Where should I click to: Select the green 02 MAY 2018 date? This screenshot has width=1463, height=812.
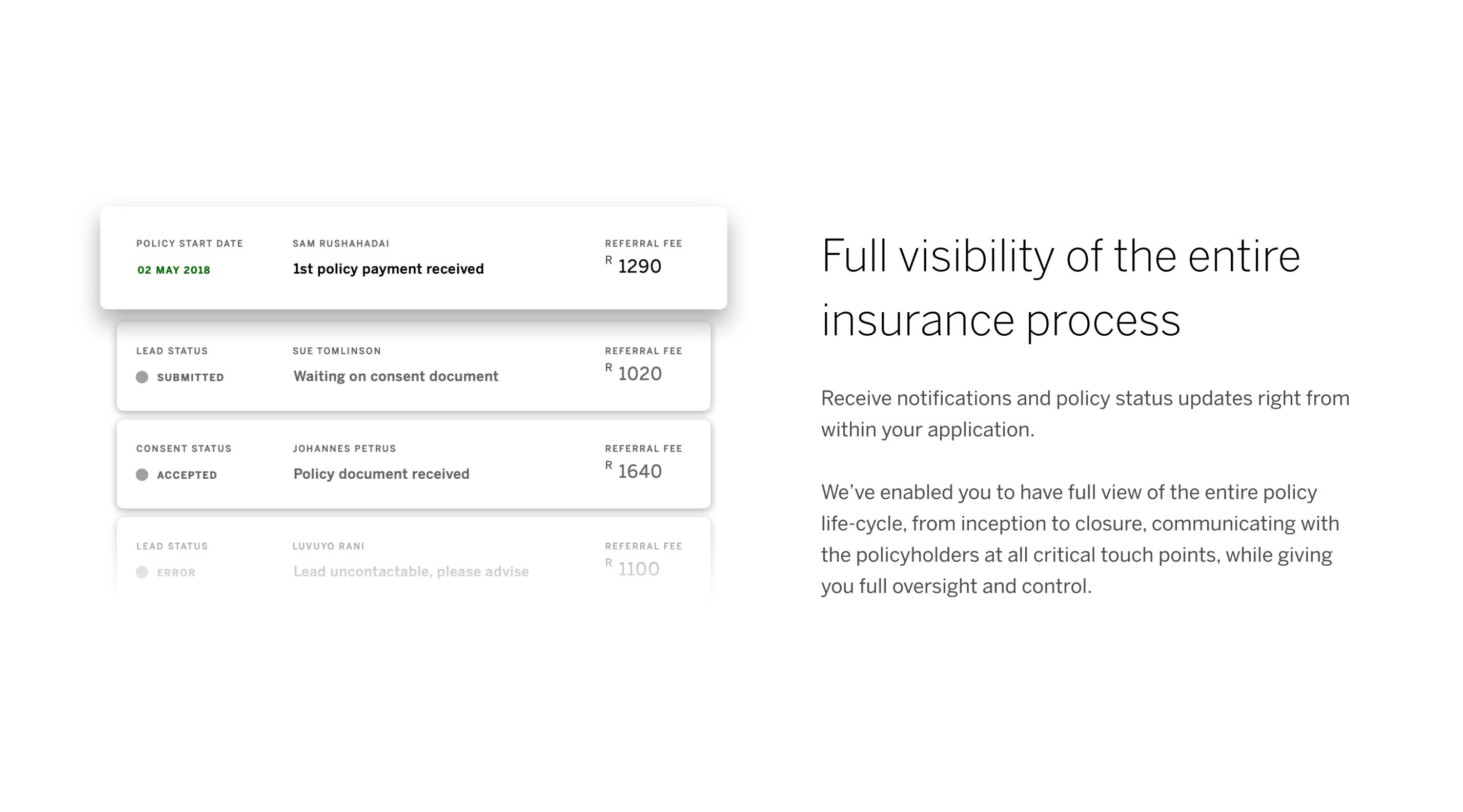click(174, 270)
